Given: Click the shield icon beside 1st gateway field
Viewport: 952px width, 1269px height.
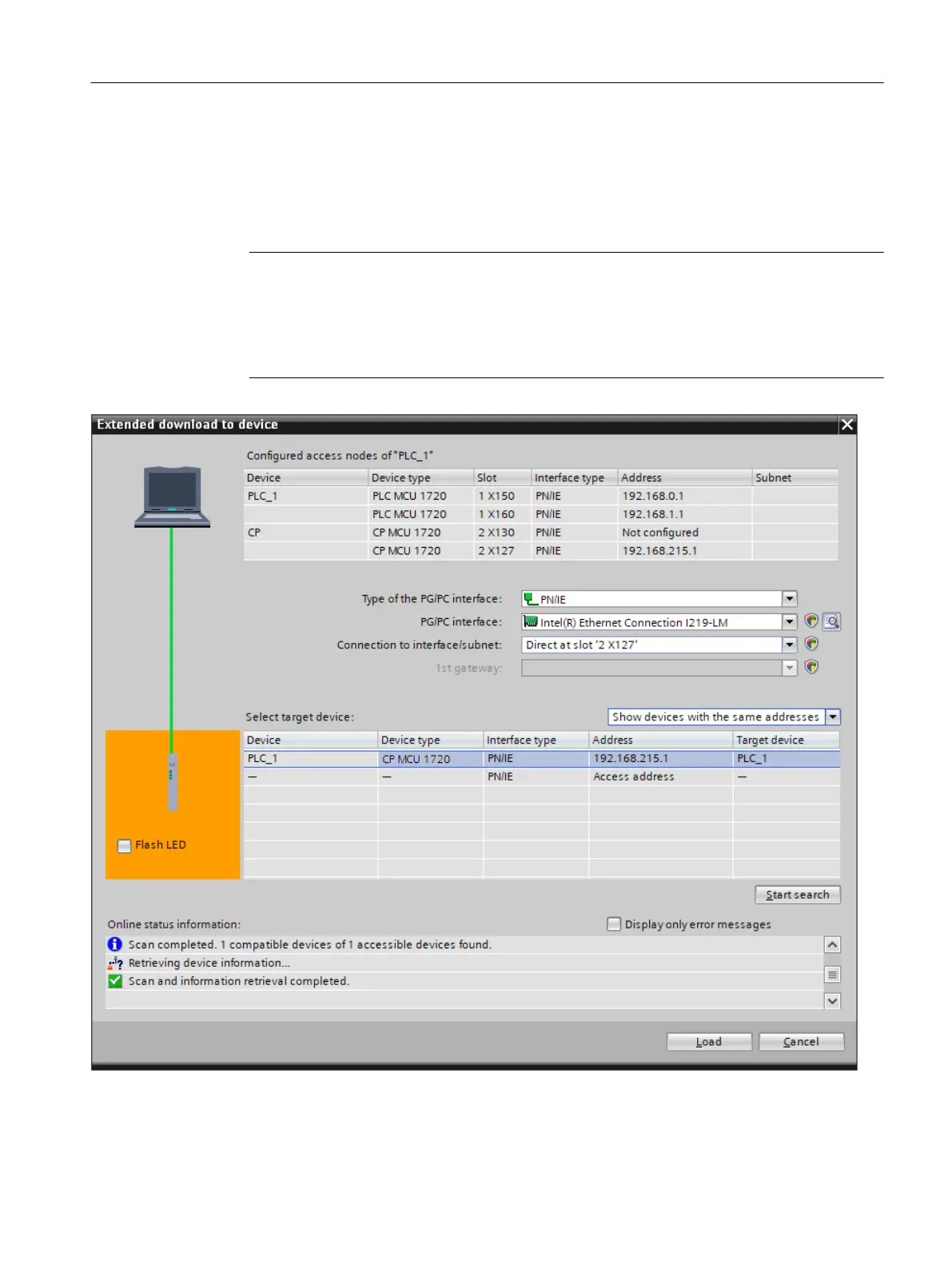Looking at the screenshot, I should coord(811,668).
